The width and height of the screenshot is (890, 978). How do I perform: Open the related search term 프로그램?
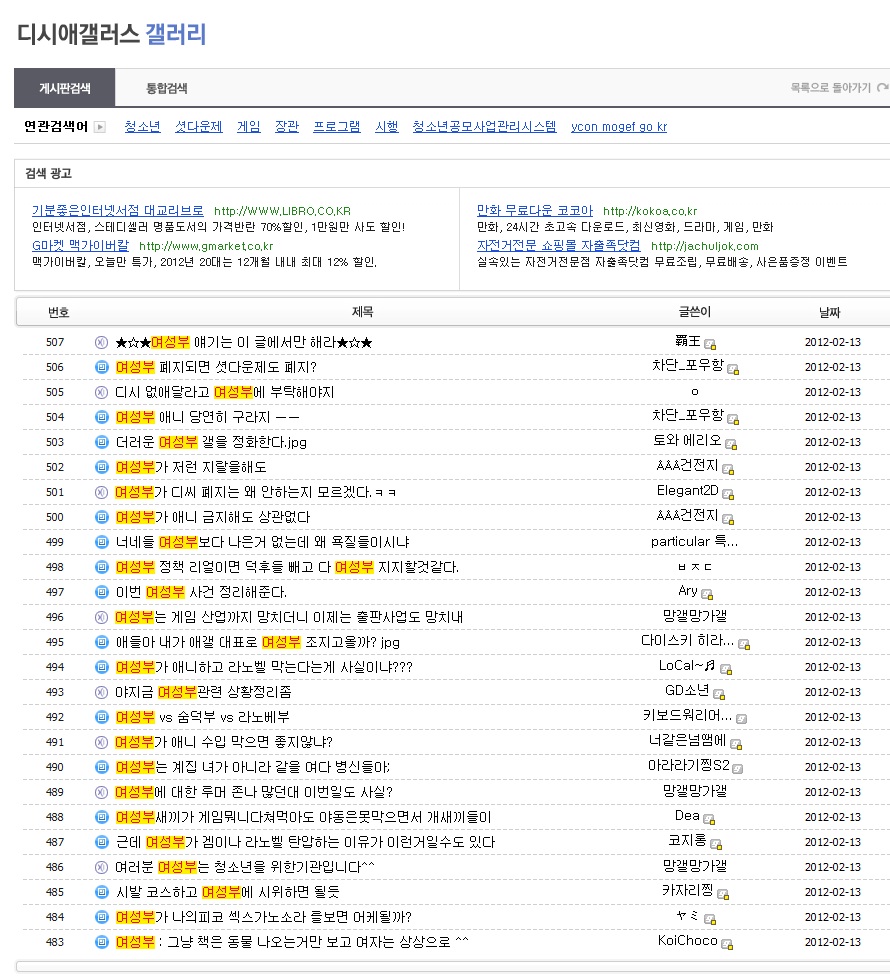click(337, 127)
